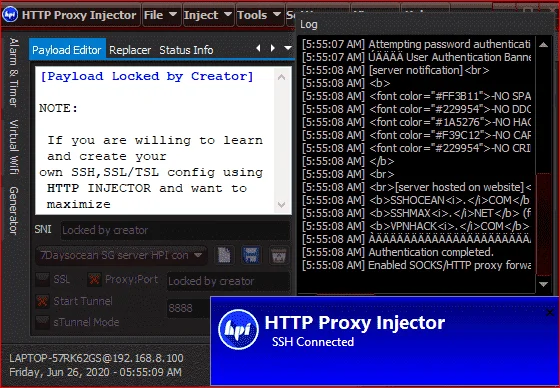Click the Log panel scrollbar thumb
Image resolution: width=560 pixels, height=388 pixels.
(x=544, y=224)
